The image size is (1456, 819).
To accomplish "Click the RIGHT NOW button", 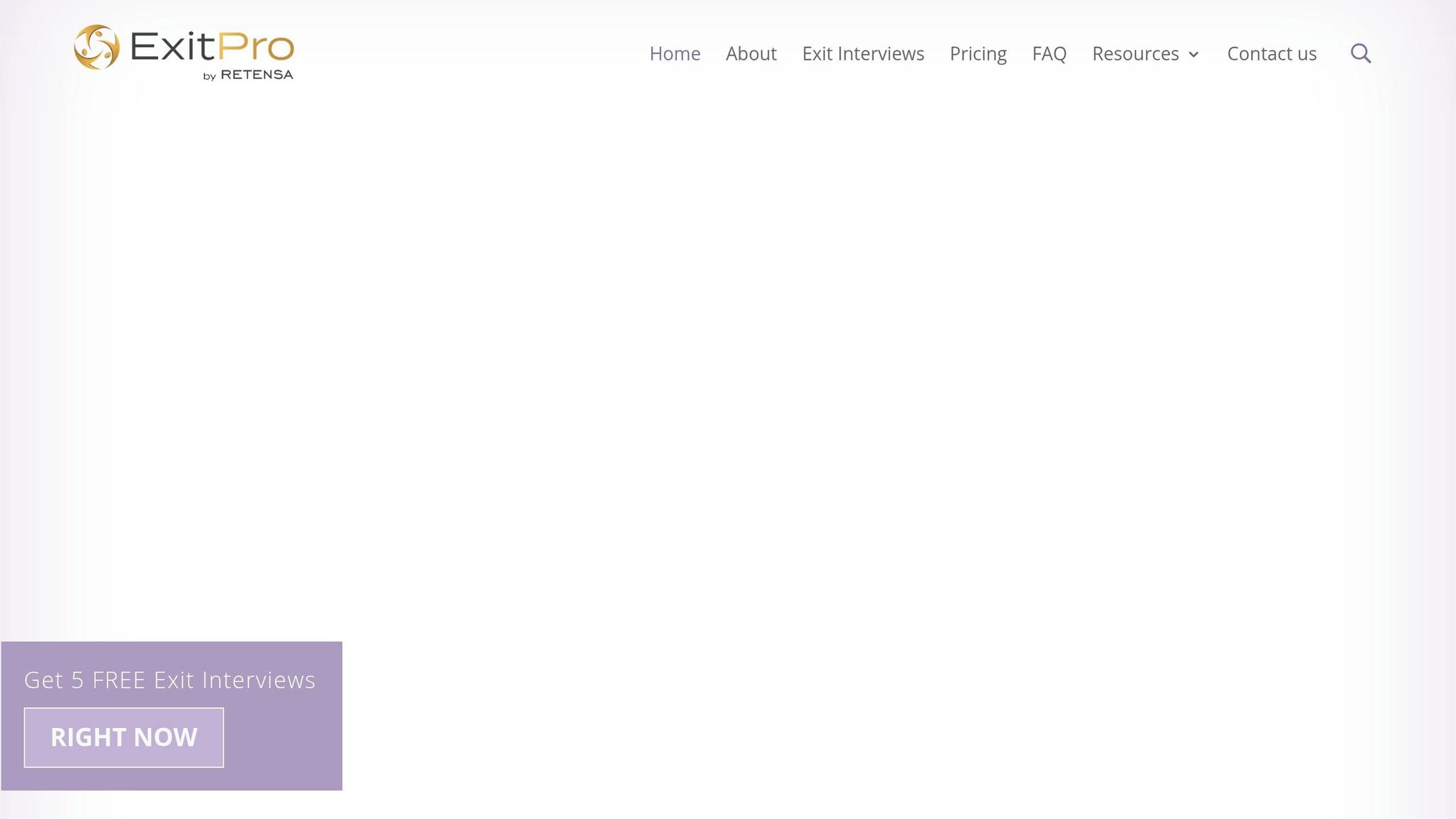I will click(x=124, y=737).
